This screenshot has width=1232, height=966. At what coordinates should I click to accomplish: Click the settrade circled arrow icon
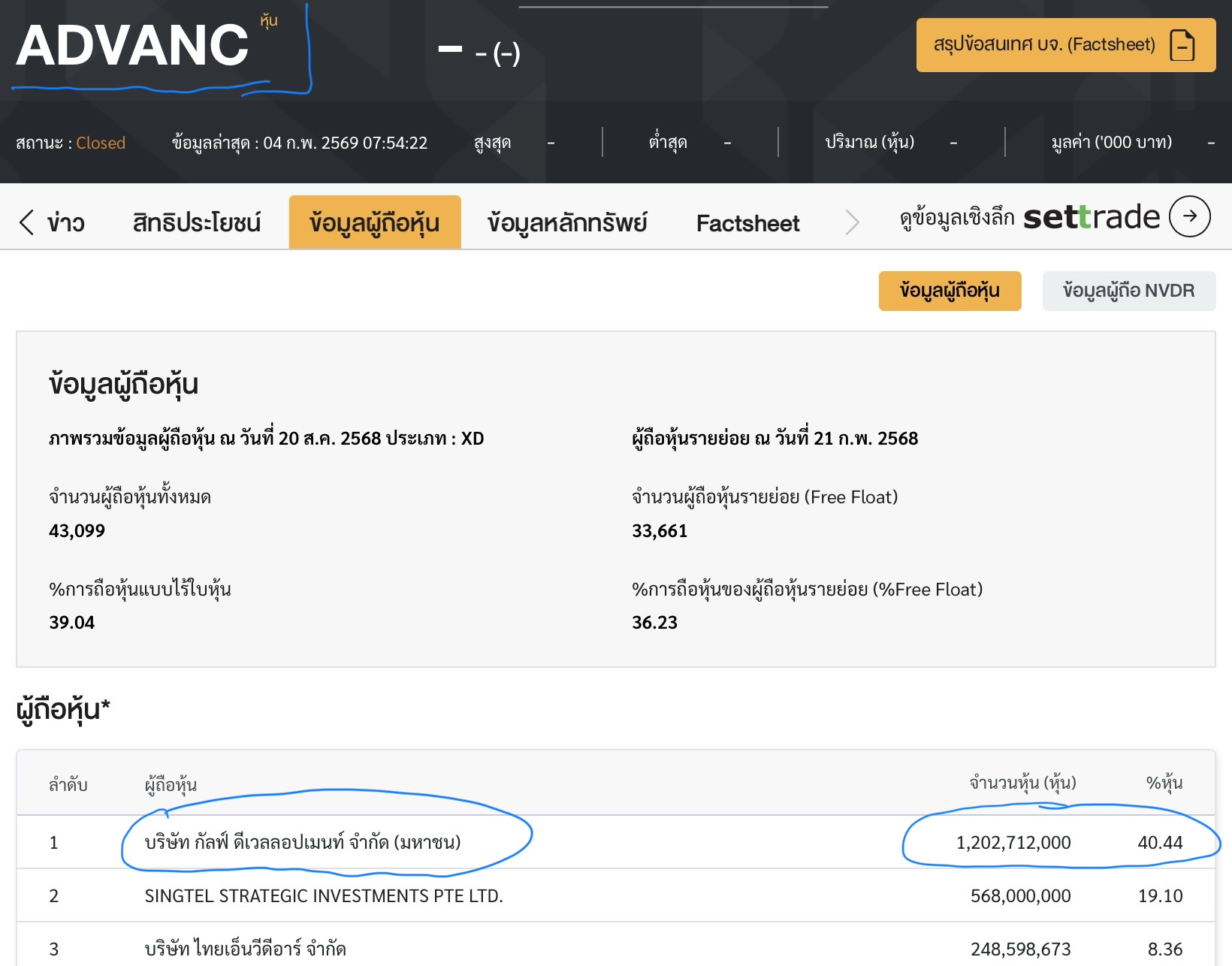[x=1190, y=216]
